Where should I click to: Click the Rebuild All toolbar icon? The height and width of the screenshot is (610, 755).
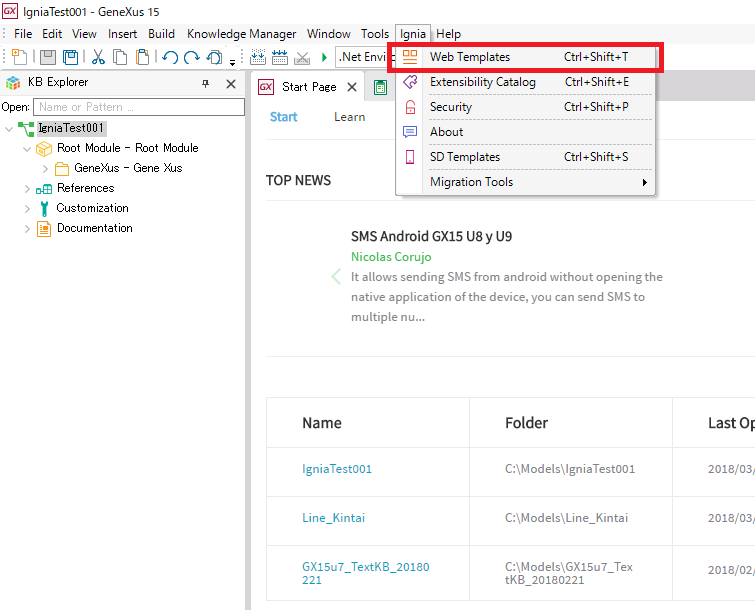(x=279, y=57)
